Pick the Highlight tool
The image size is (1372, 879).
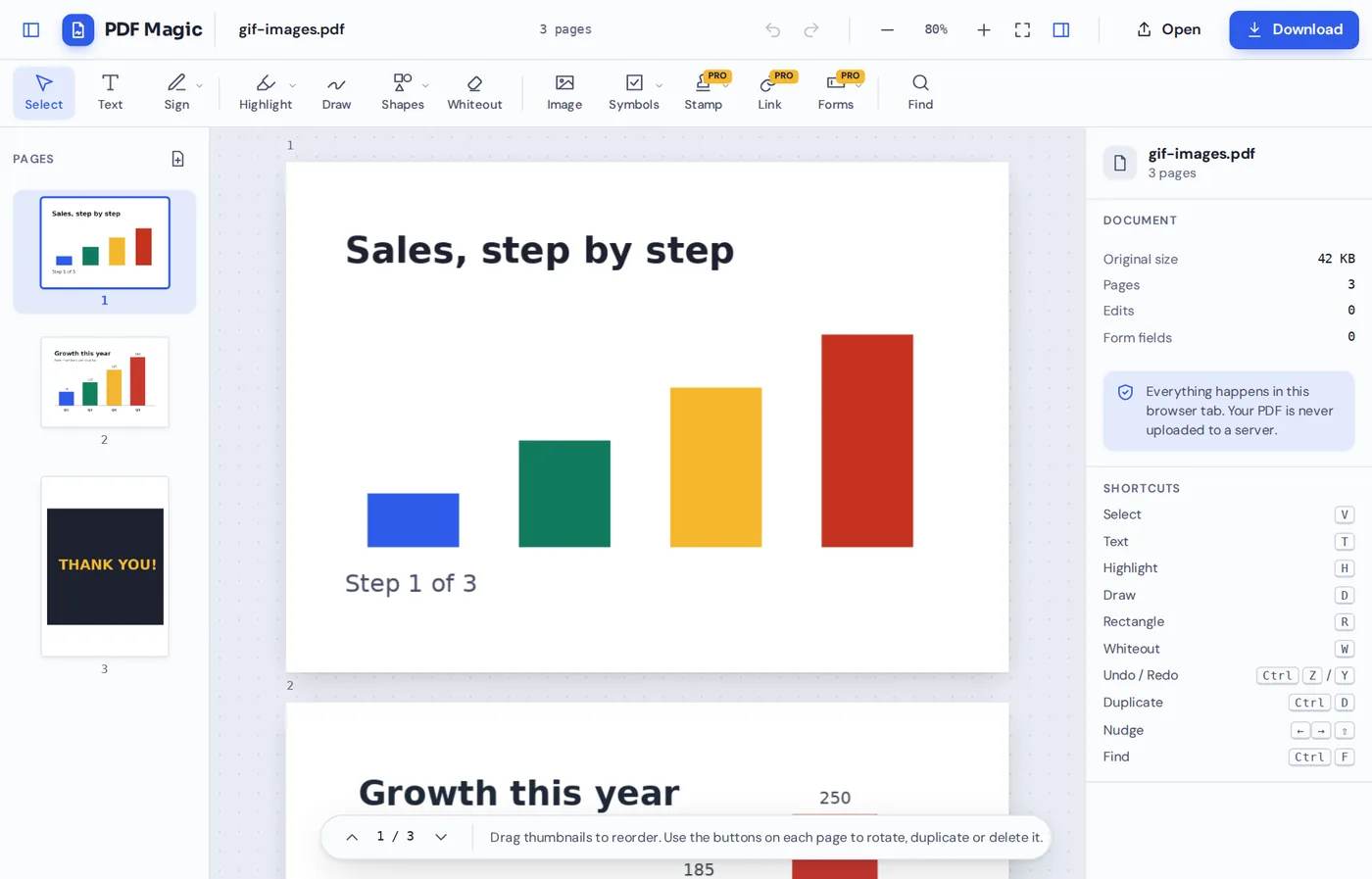point(266,92)
